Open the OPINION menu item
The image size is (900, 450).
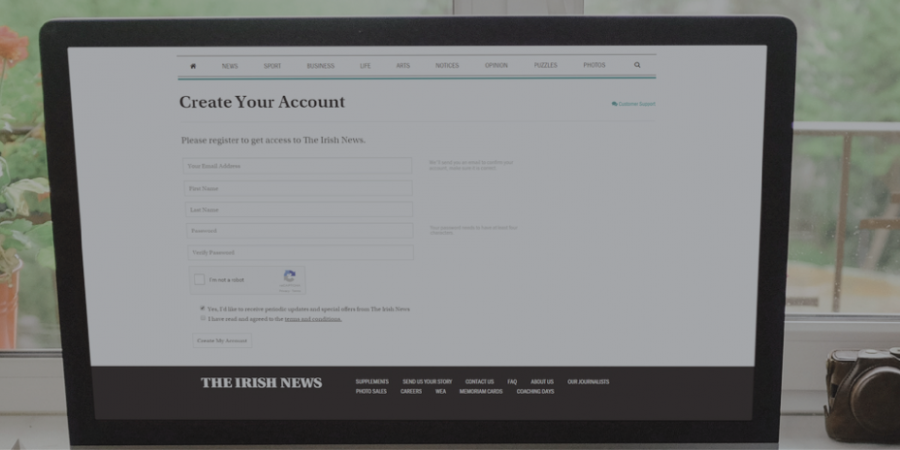(496, 65)
